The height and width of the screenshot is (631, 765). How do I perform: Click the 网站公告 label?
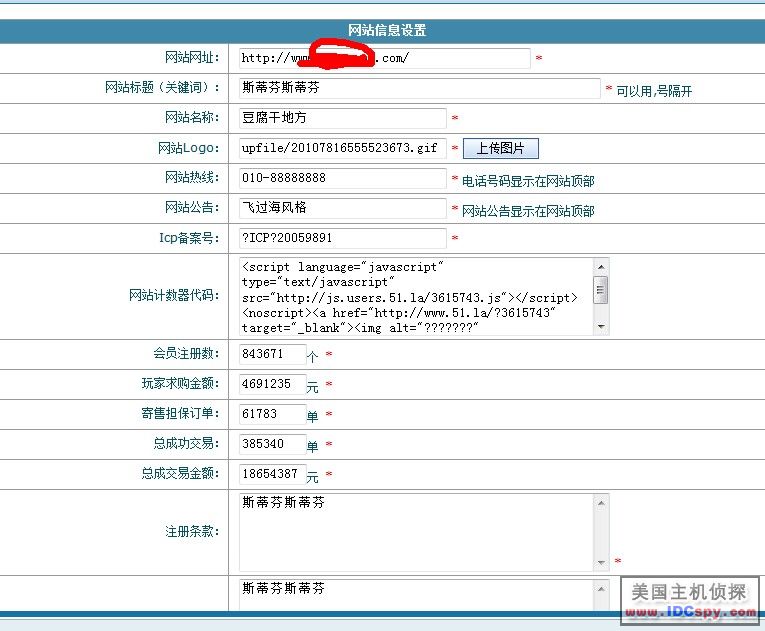pos(192,207)
